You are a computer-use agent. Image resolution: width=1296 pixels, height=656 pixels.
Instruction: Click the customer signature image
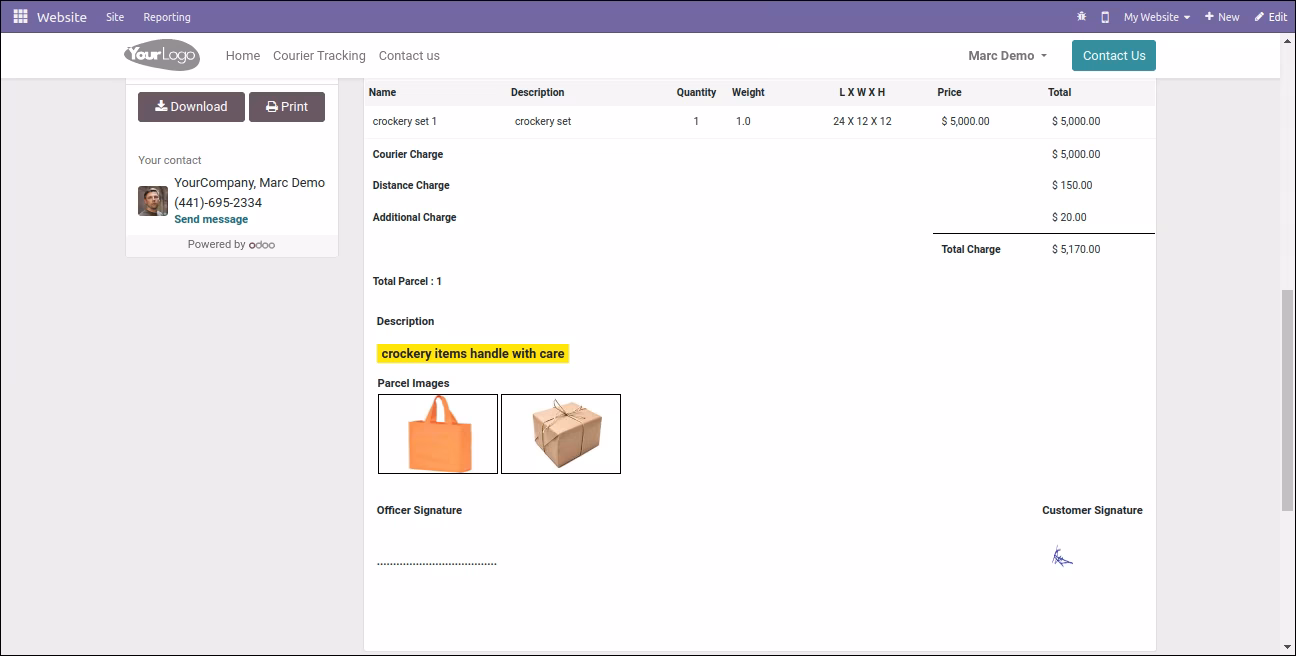click(x=1062, y=556)
